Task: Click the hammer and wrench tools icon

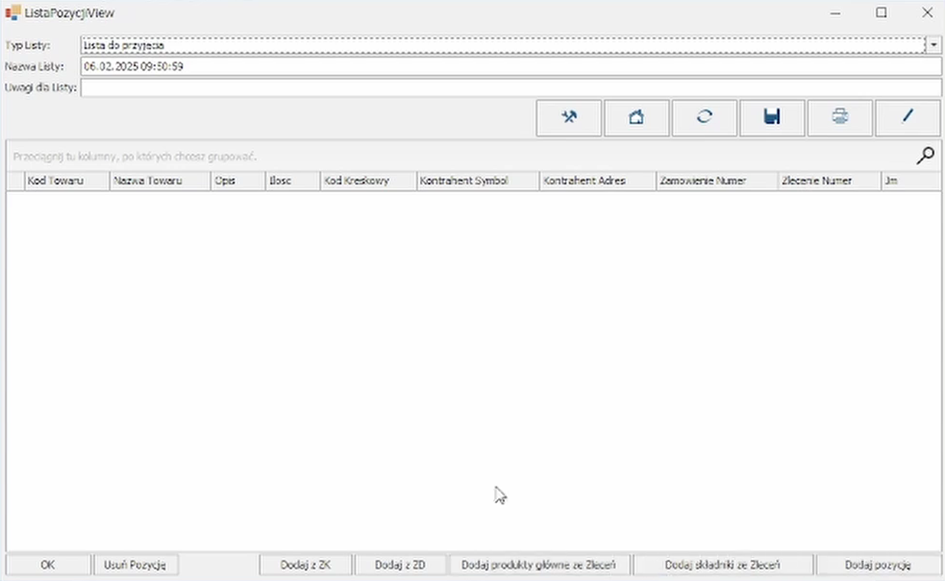Action: (x=569, y=117)
